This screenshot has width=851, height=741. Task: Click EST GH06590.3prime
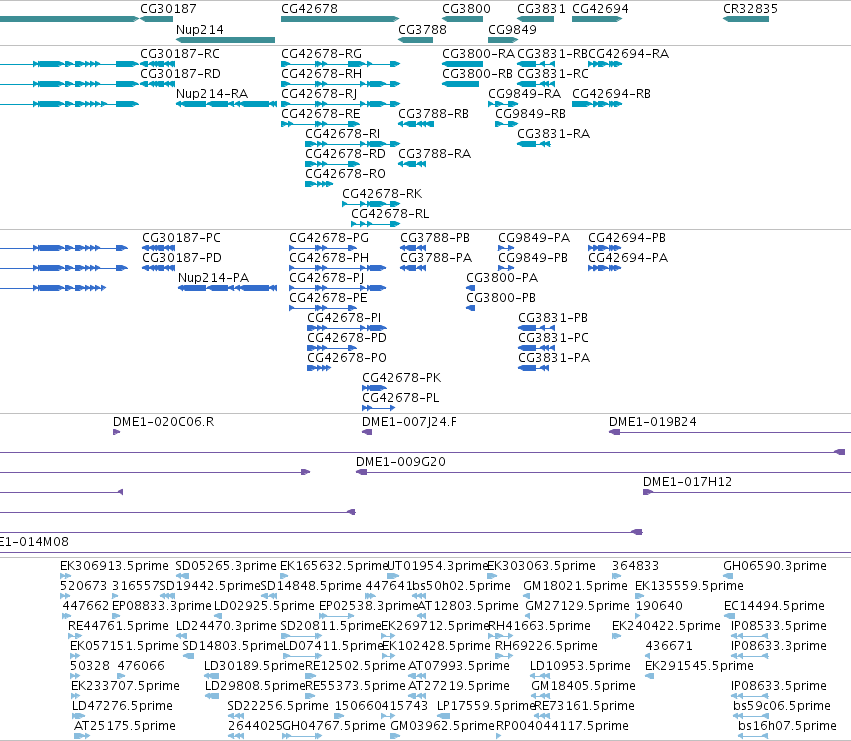click(x=774, y=566)
